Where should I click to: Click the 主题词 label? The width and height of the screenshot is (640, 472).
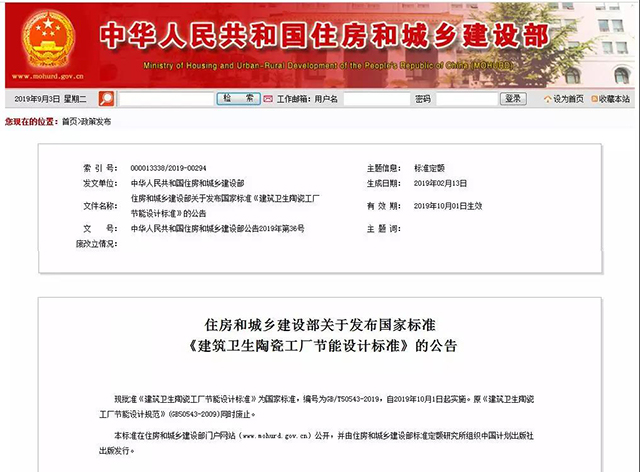coord(384,229)
